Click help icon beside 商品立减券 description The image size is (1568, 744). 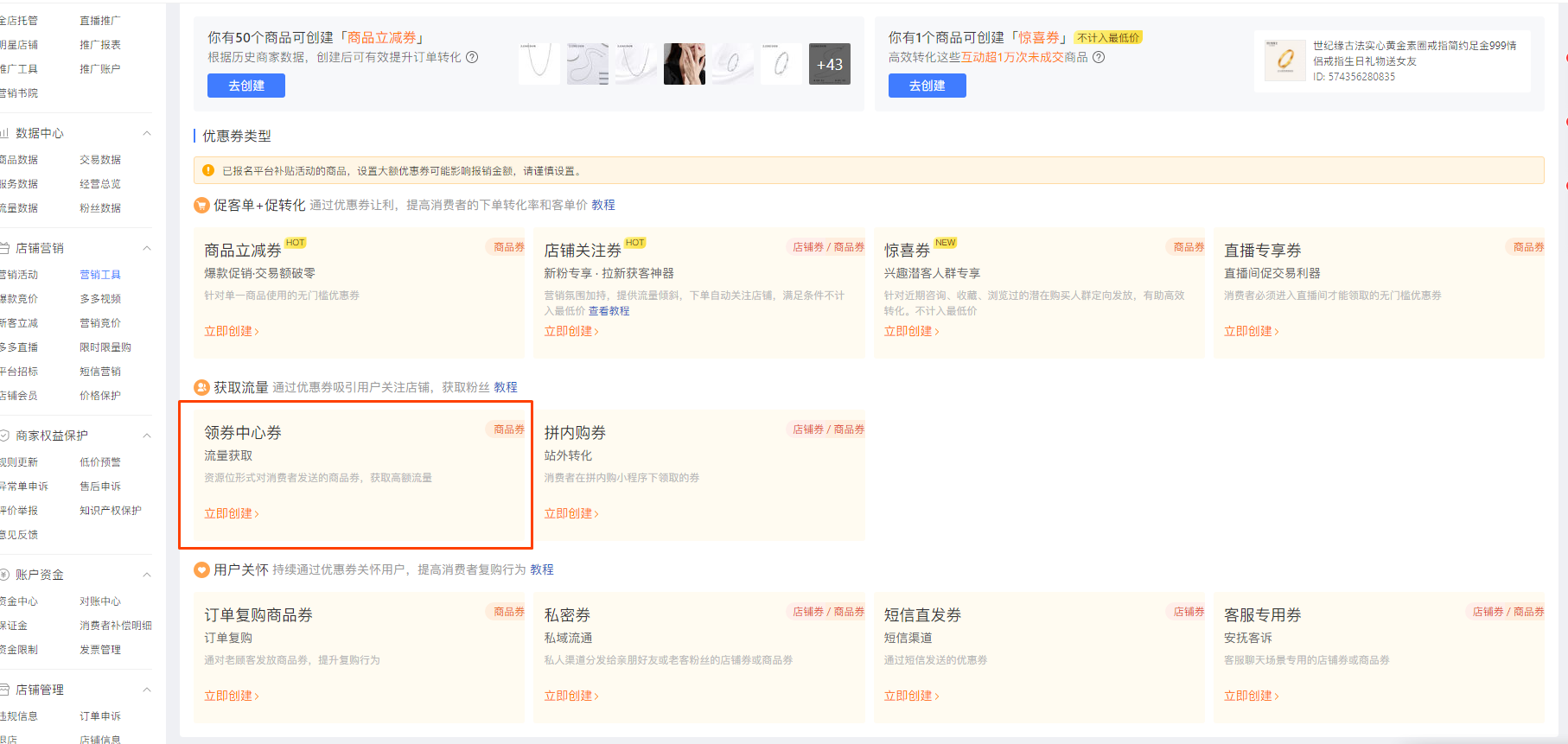472,58
